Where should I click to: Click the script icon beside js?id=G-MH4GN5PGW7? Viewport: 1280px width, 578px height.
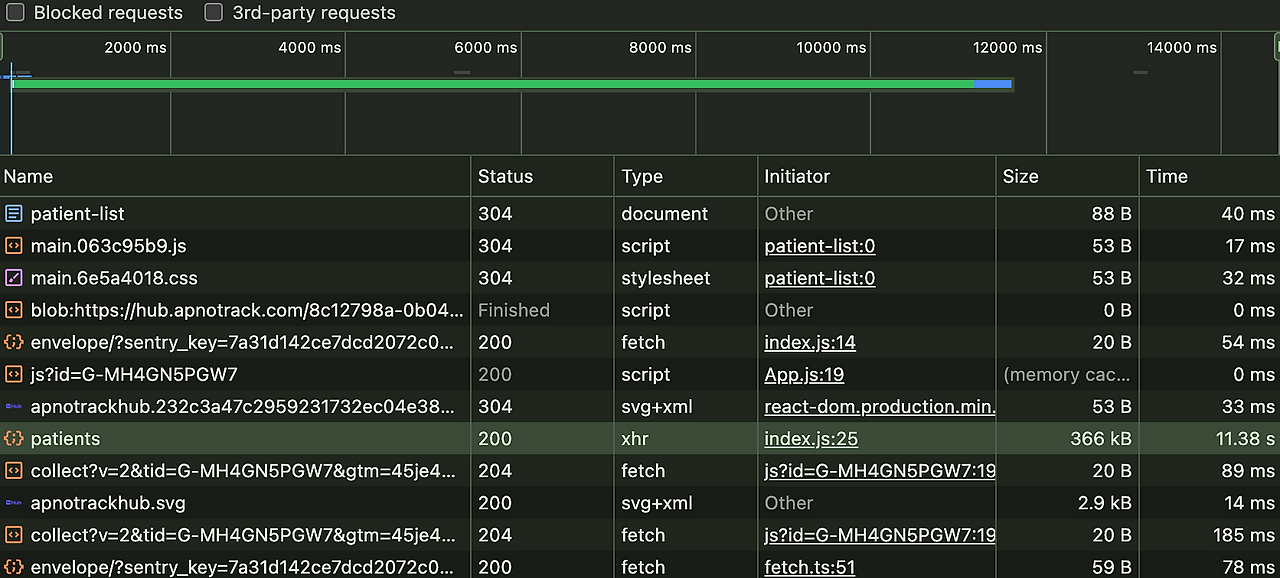[x=14, y=374]
